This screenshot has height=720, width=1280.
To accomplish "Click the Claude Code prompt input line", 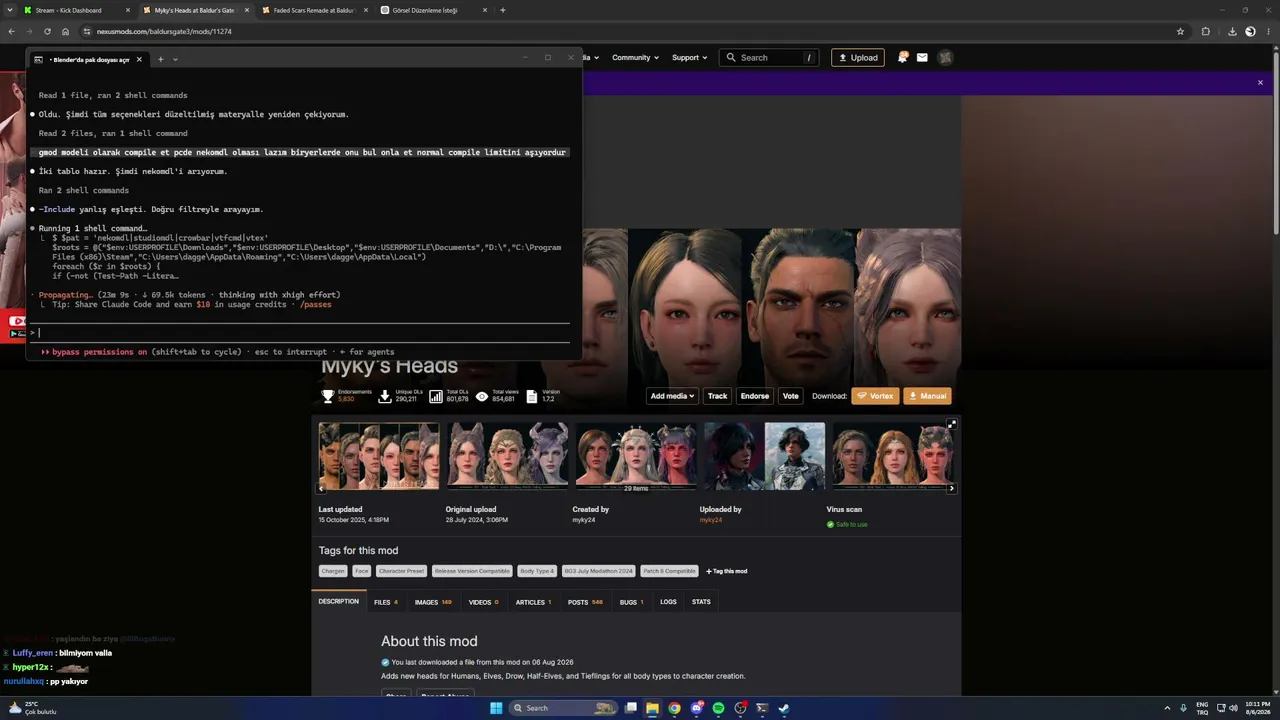I will pyautogui.click(x=300, y=332).
